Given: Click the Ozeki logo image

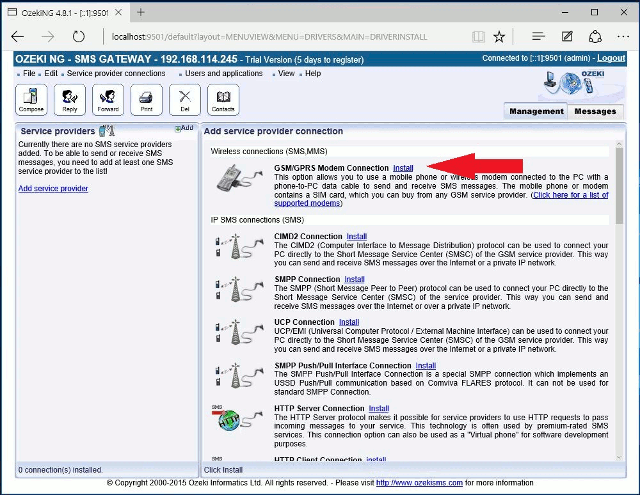Looking at the screenshot, I should (x=575, y=82).
